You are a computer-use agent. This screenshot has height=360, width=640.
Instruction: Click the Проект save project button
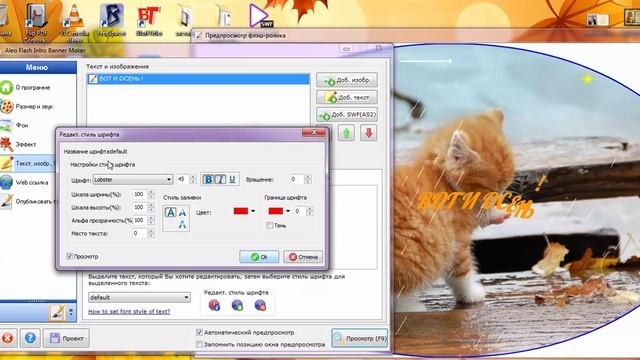[x=67, y=338]
